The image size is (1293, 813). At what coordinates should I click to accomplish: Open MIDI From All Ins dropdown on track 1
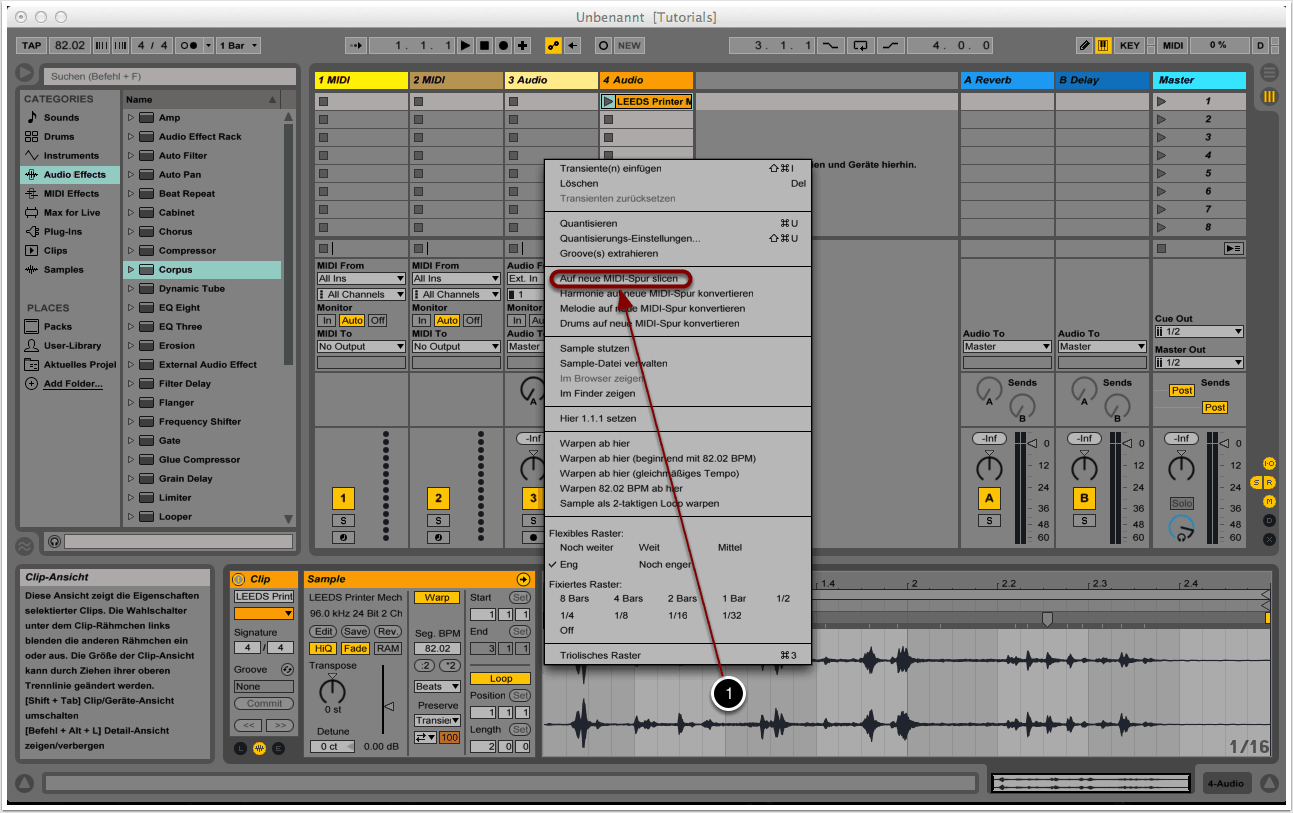tap(361, 278)
